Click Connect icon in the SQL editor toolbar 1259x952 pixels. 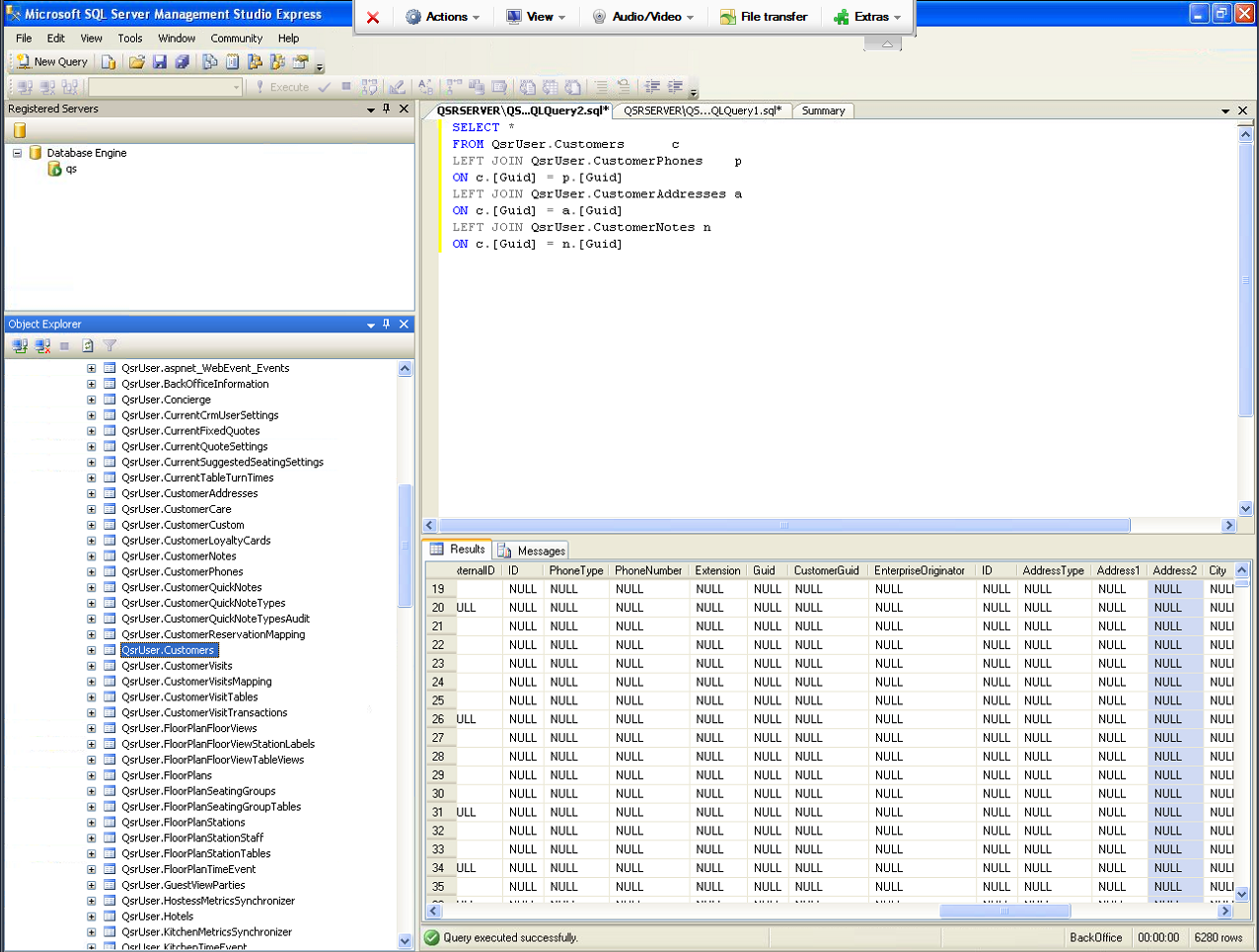pos(25,87)
